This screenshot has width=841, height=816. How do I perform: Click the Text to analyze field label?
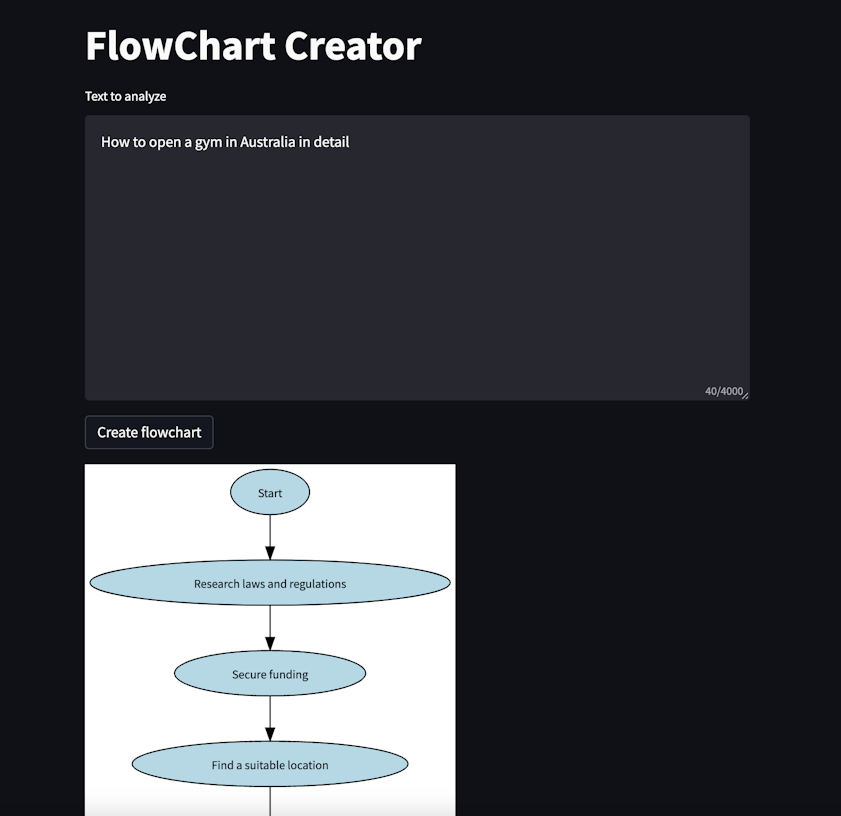pos(125,96)
